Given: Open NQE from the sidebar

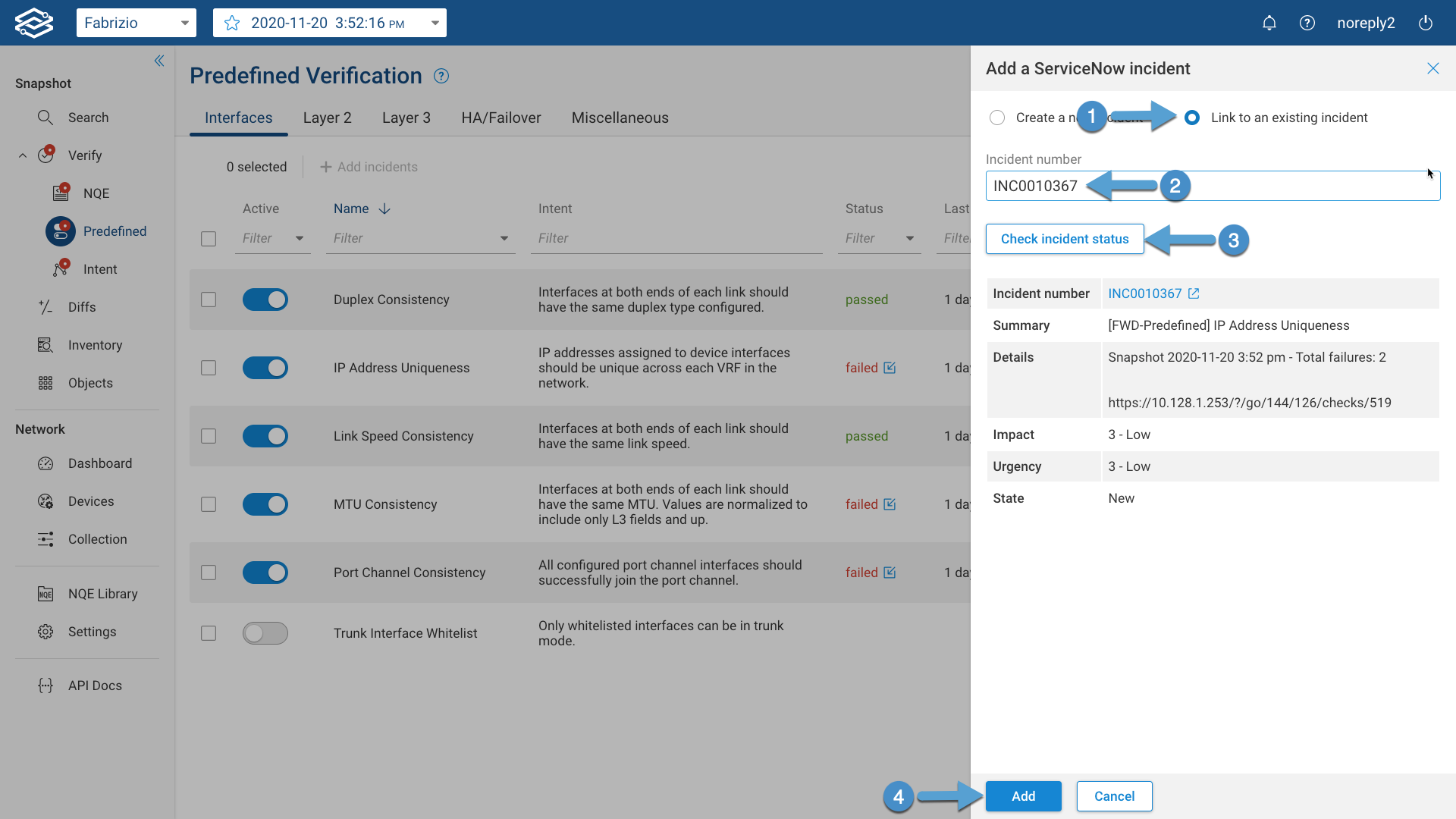Looking at the screenshot, I should (99, 193).
